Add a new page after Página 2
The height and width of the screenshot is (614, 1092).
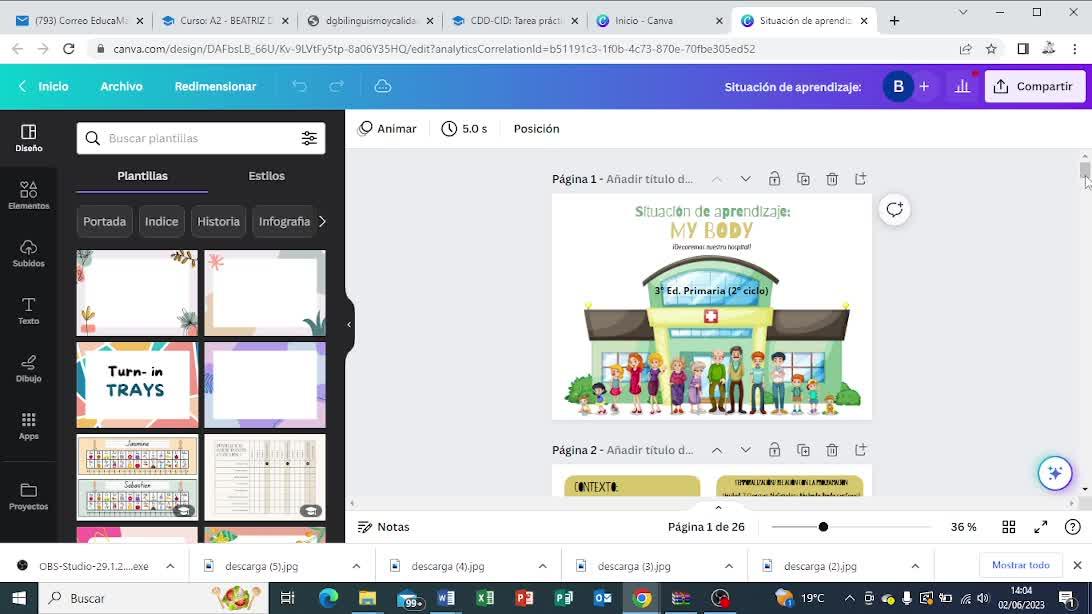pos(861,450)
